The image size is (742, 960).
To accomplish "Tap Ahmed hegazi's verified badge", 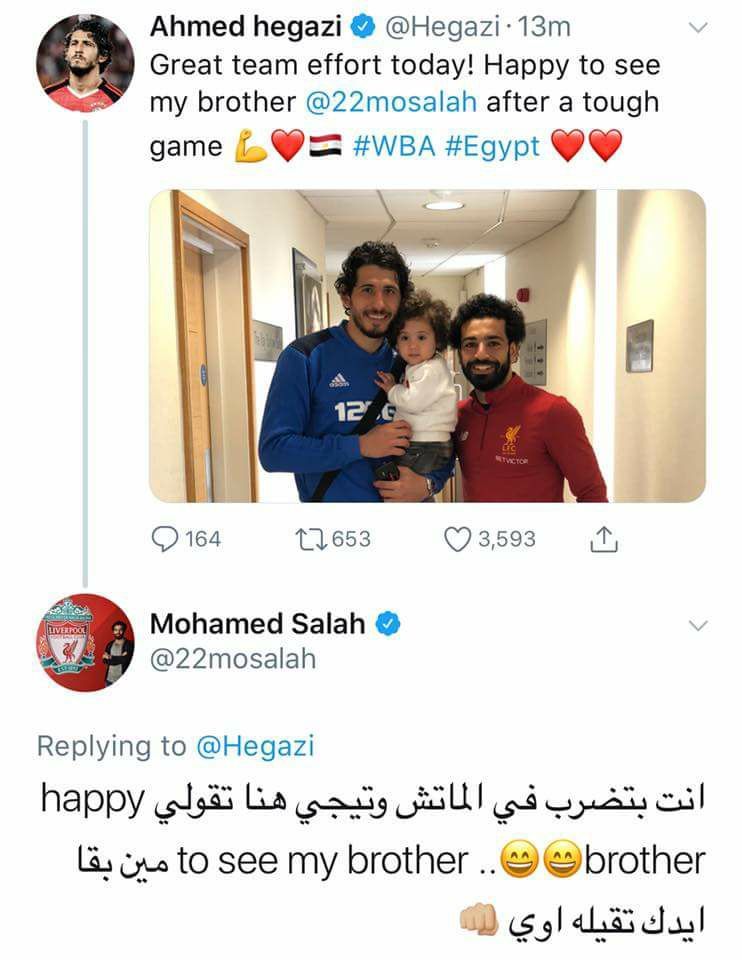I will click(362, 27).
